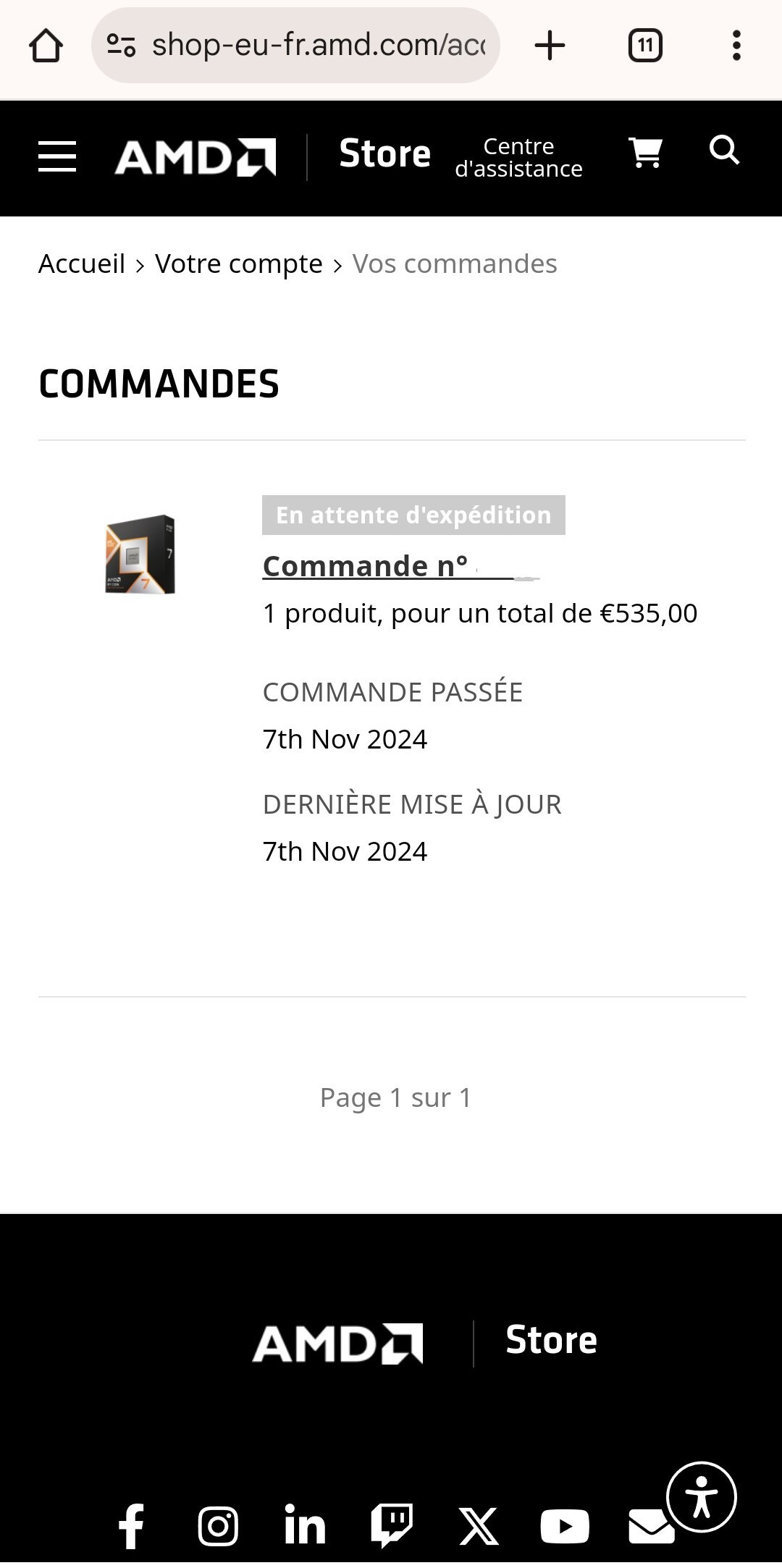Open the hamburger navigation menu
Screen dimensions: 782x1568
point(57,157)
